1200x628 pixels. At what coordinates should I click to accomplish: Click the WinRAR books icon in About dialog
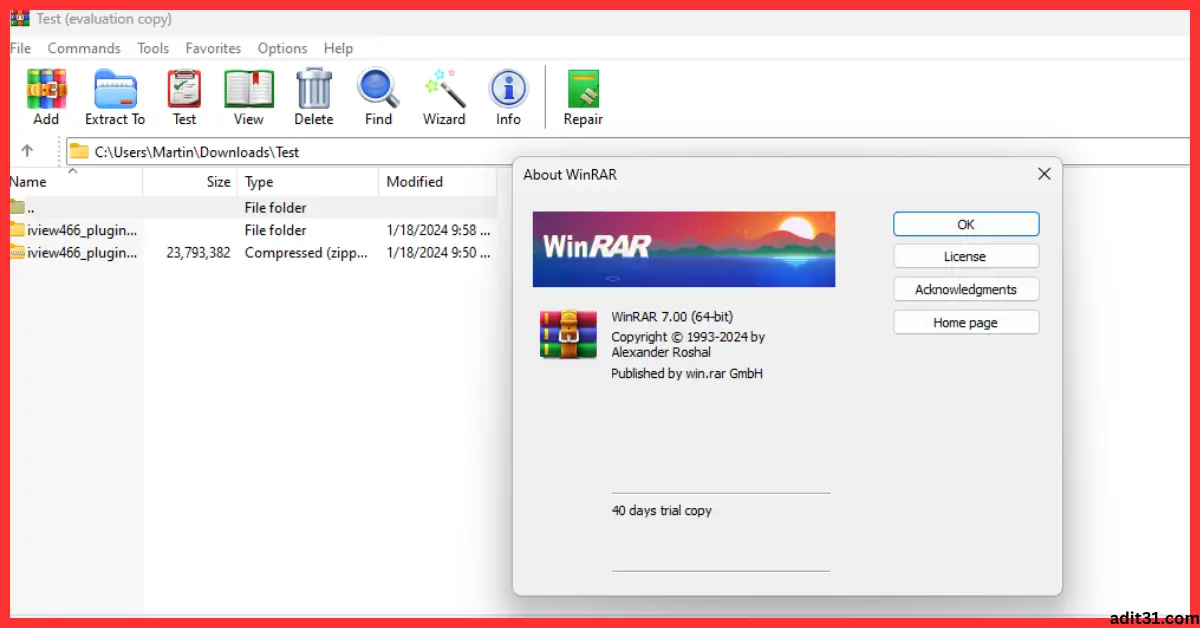point(568,335)
